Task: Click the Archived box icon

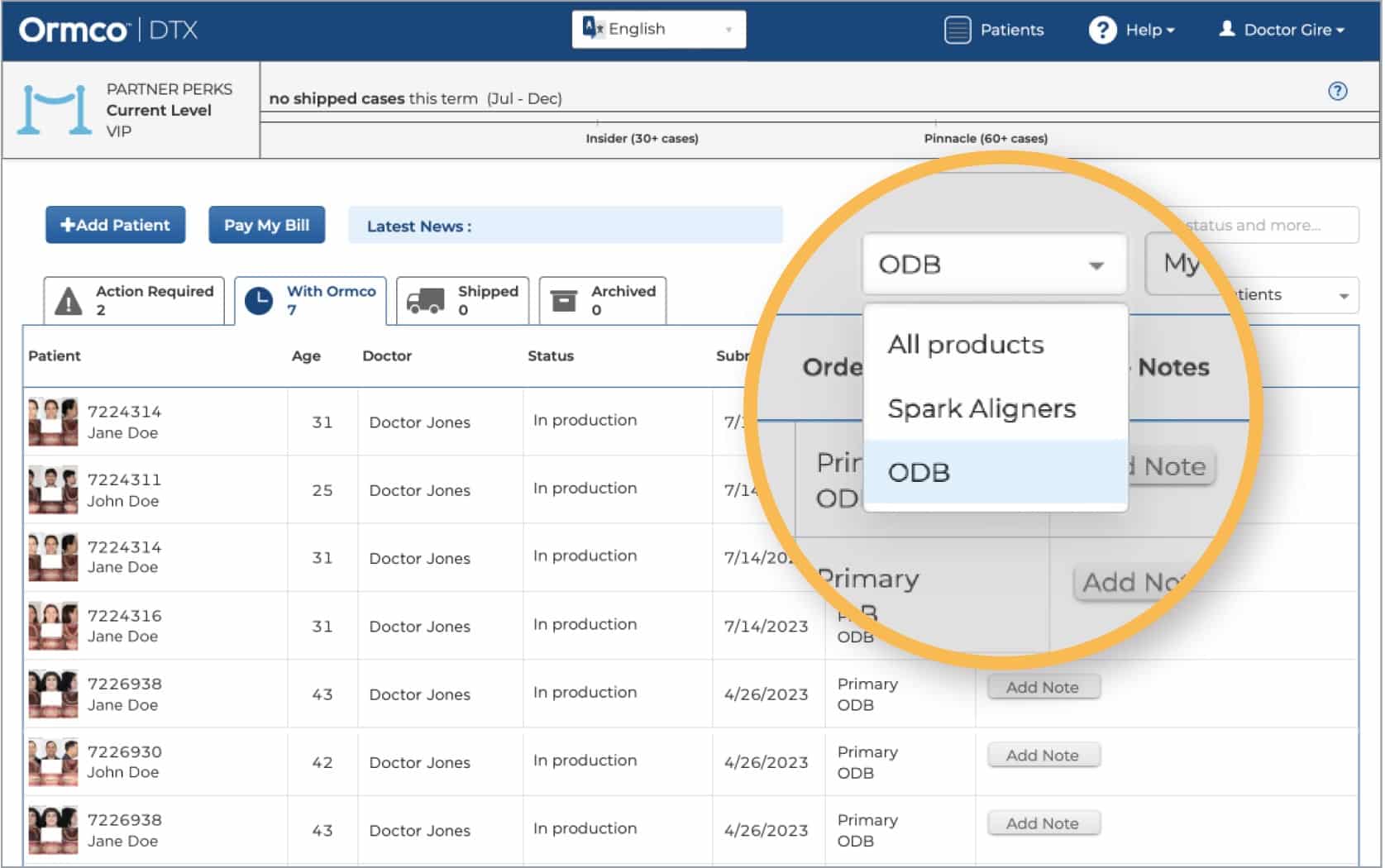Action: click(564, 302)
